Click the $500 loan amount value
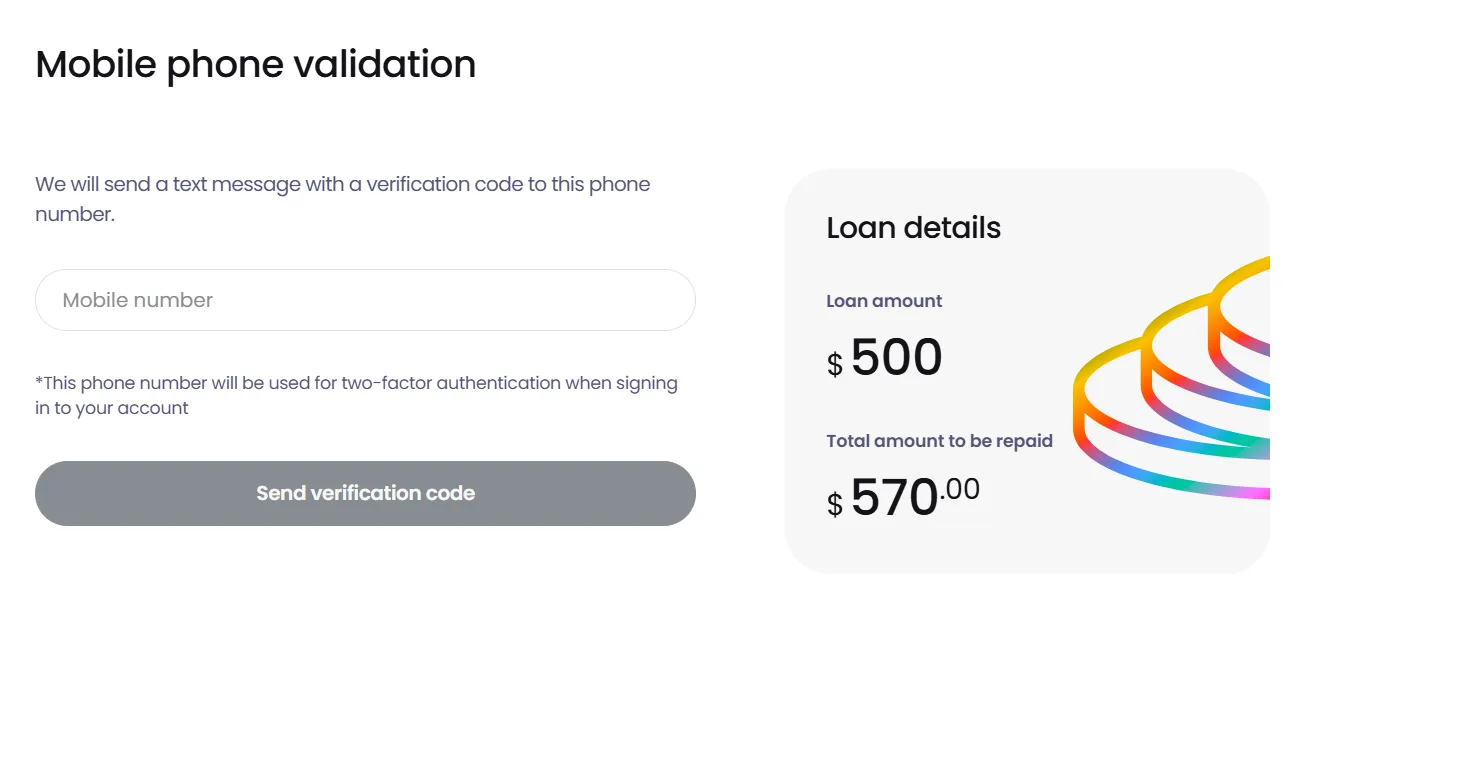The width and height of the screenshot is (1483, 779). tap(897, 357)
